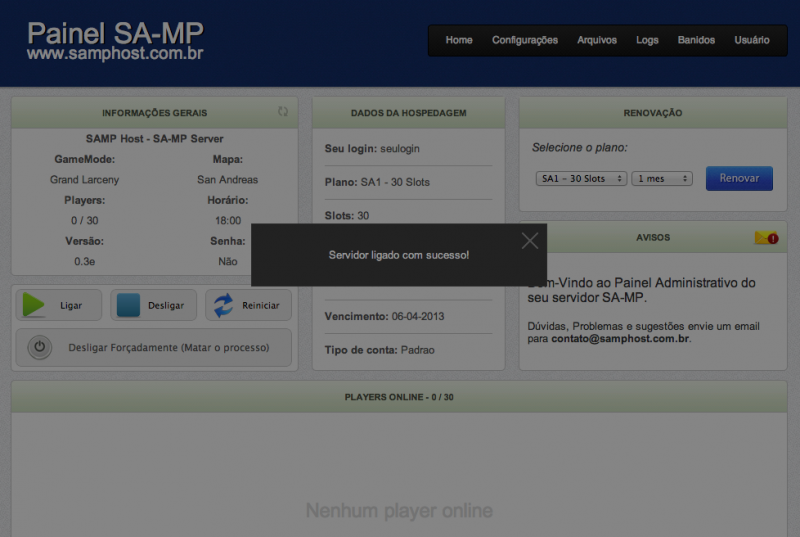Click Desligar Forçadamente (Matar o processo)

(154, 347)
